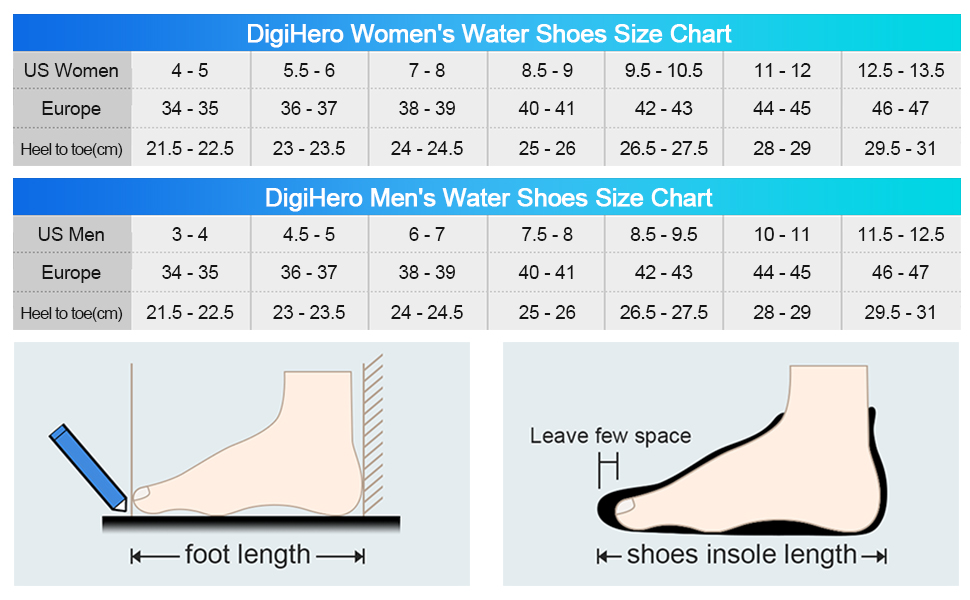Select US Women size 12.5 - 13.5 cell
Viewport: 970px width, 600px height.
pos(900,71)
